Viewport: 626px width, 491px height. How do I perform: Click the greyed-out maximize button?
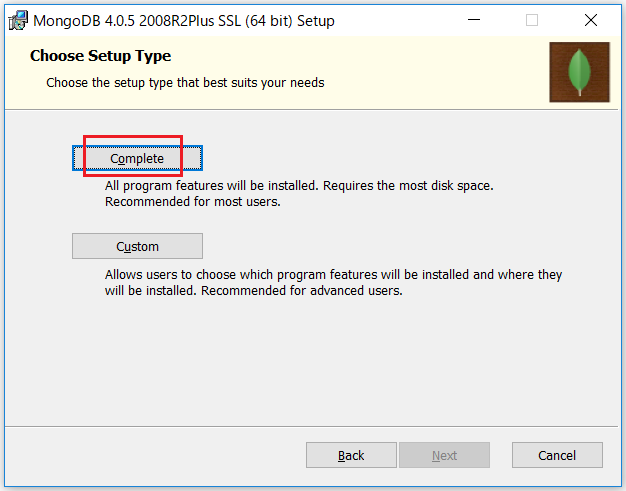point(532,20)
